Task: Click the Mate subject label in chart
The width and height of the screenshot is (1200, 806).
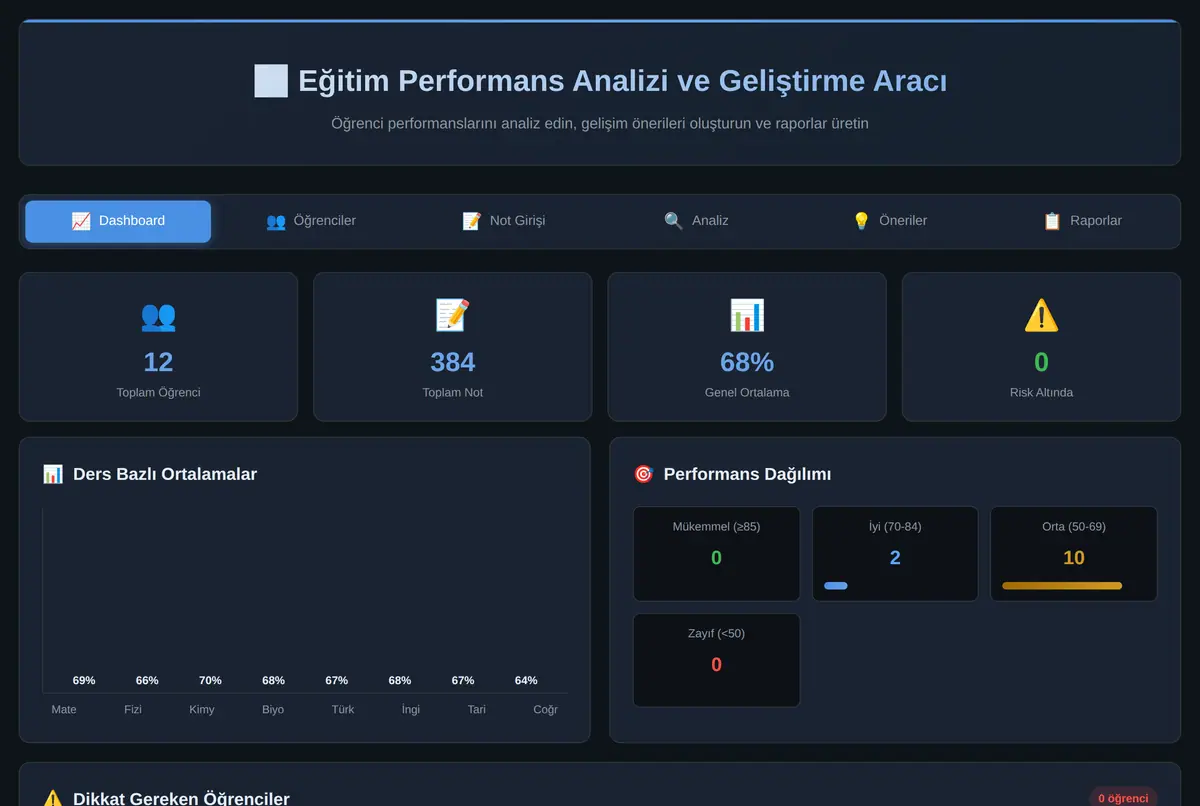Action: (64, 709)
